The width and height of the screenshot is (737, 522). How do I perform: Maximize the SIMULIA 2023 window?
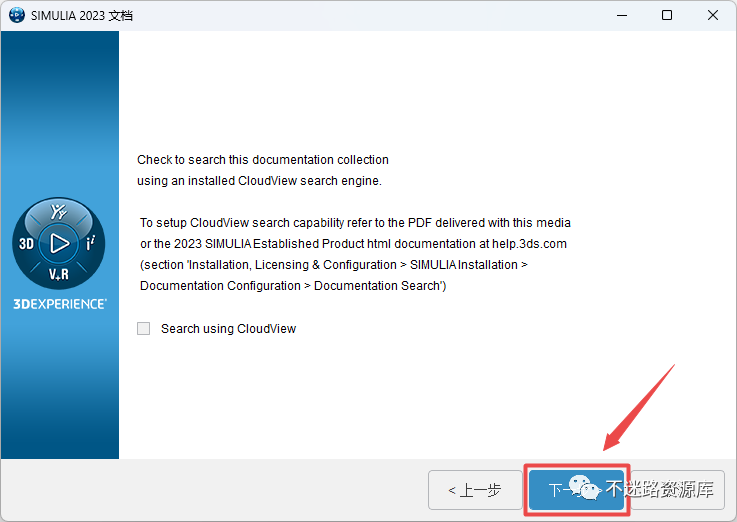click(666, 15)
